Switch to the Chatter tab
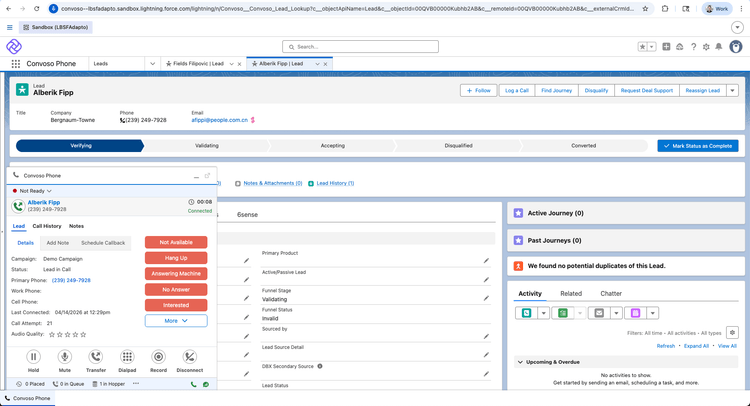This screenshot has height=406, width=750. (x=611, y=294)
